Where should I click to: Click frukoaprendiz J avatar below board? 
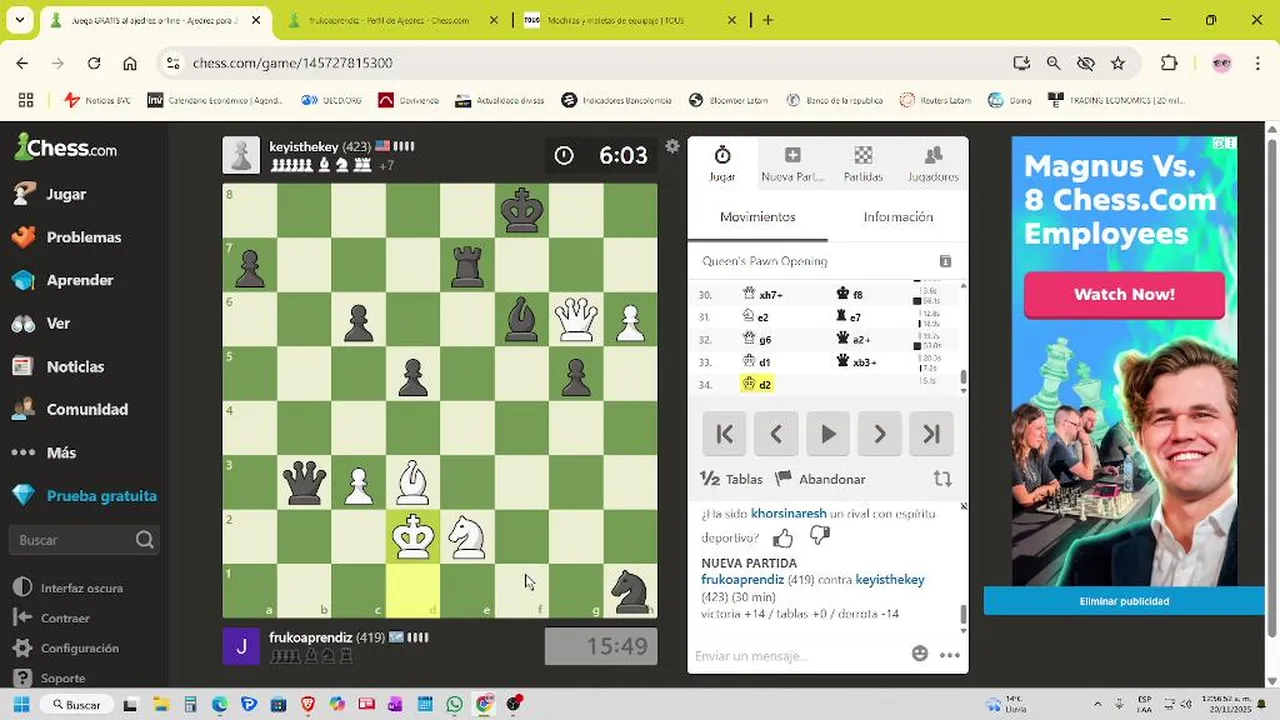click(241, 646)
